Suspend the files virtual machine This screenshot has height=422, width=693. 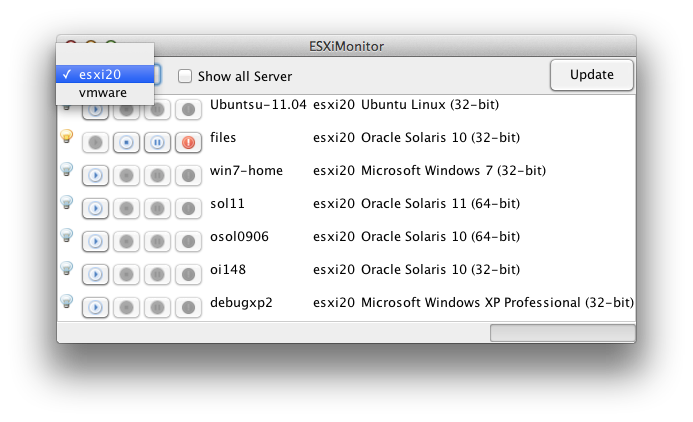coord(157,142)
